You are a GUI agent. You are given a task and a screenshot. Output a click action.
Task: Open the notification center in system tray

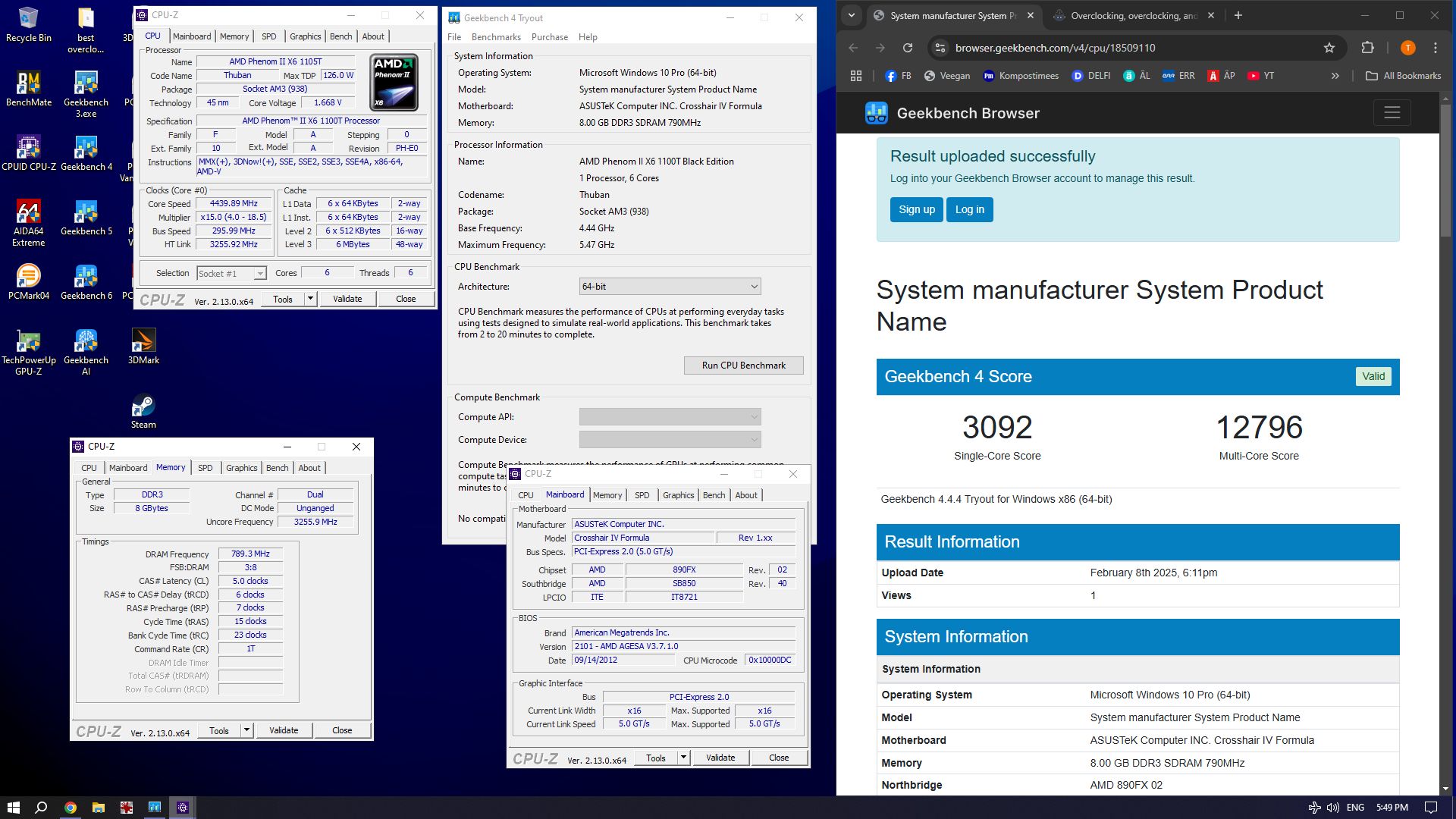(x=1430, y=808)
